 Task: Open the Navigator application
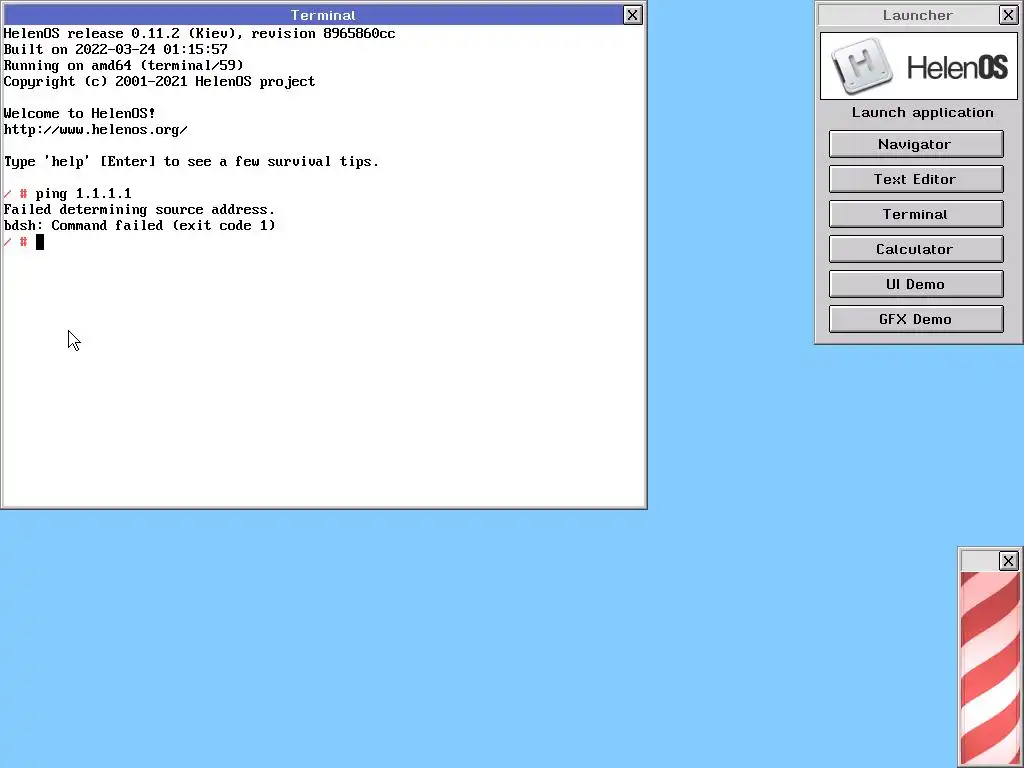point(916,144)
